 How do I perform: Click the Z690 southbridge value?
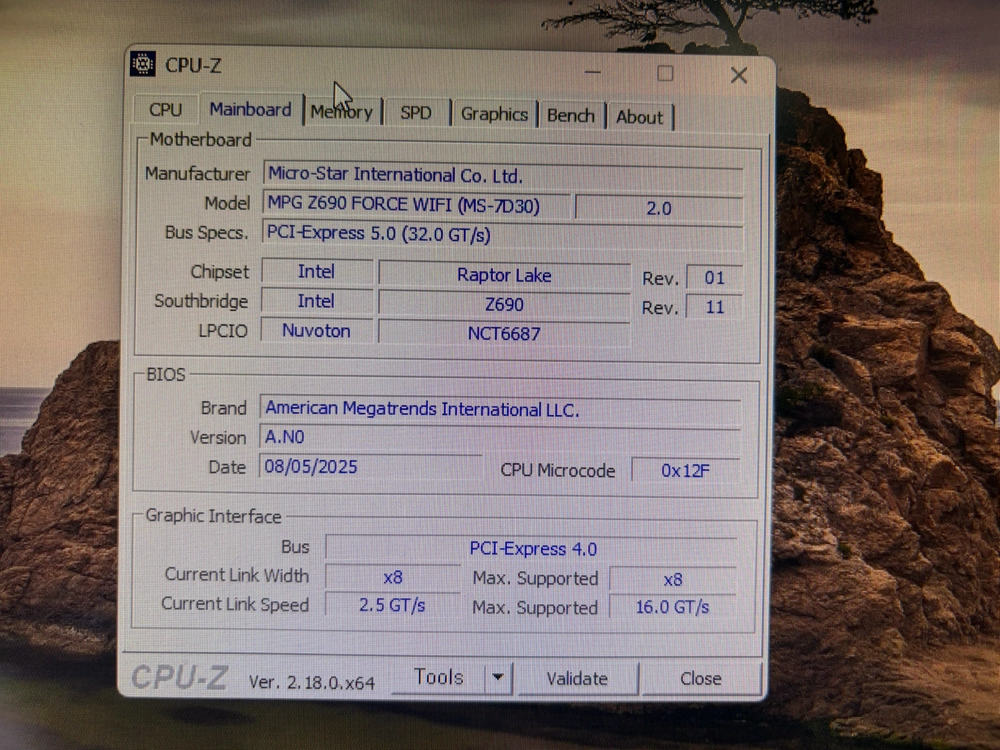coord(504,304)
